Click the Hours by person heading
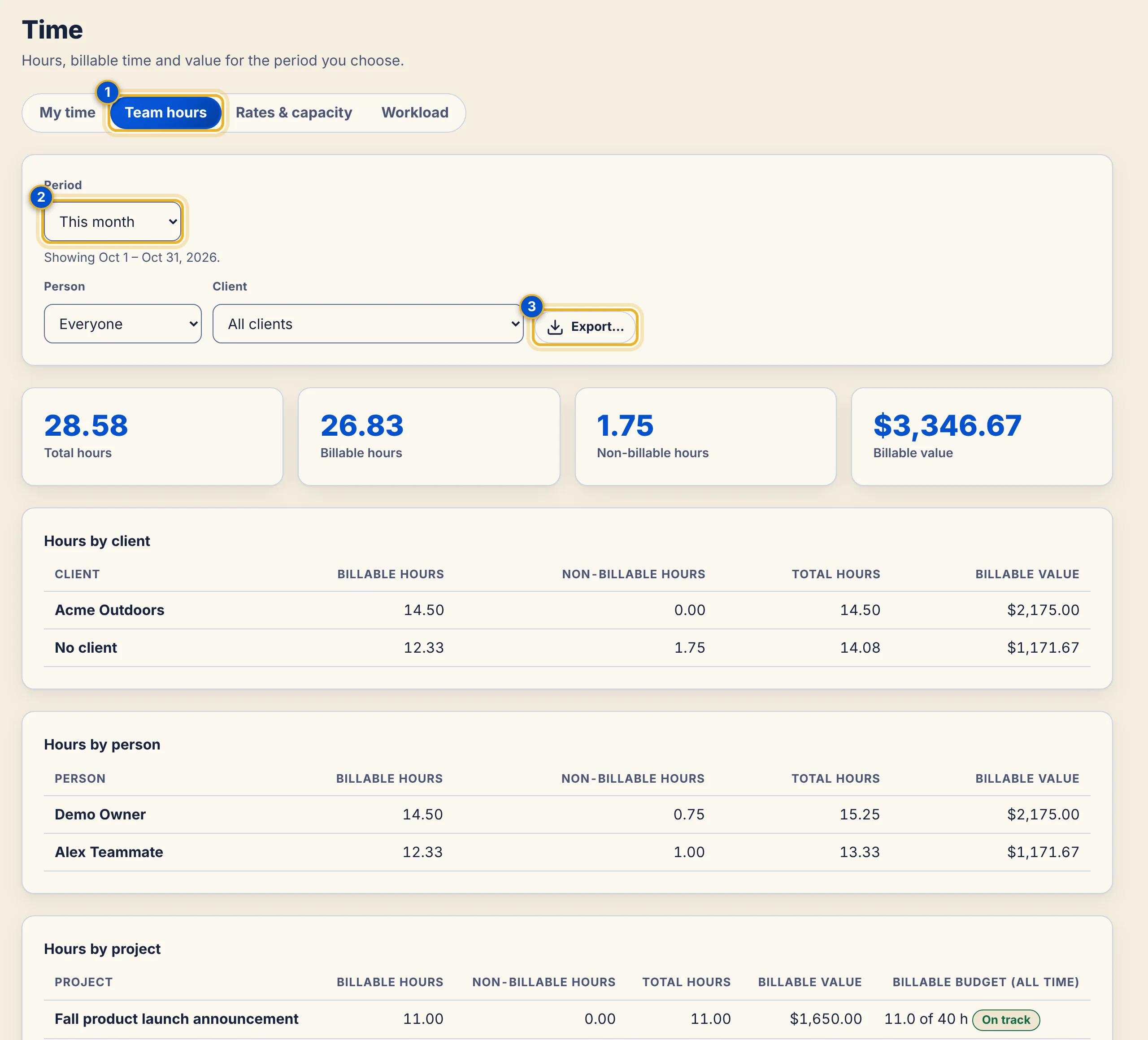The height and width of the screenshot is (1040, 1148). (102, 745)
